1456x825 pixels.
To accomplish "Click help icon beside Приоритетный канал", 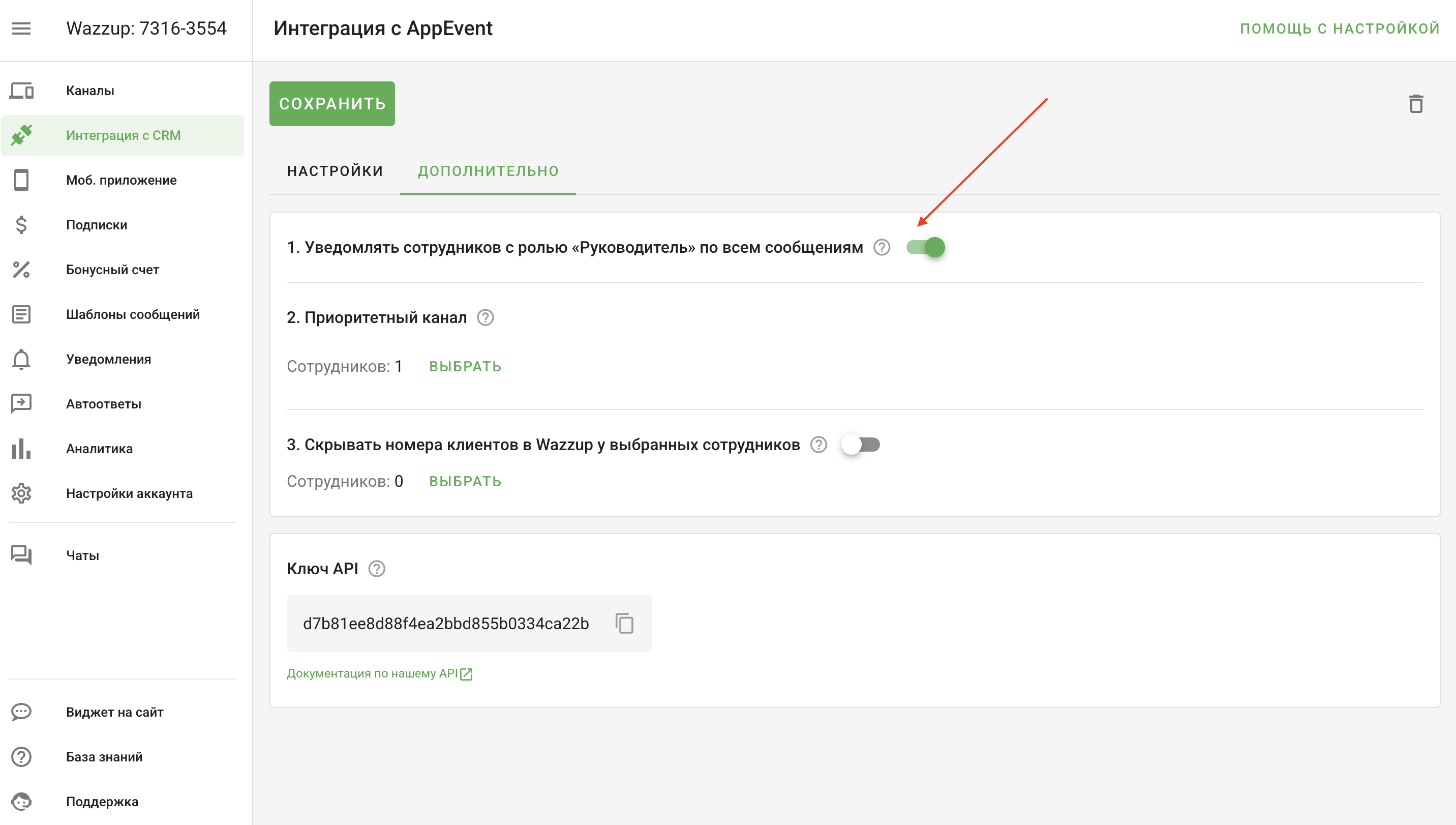I will [x=486, y=317].
